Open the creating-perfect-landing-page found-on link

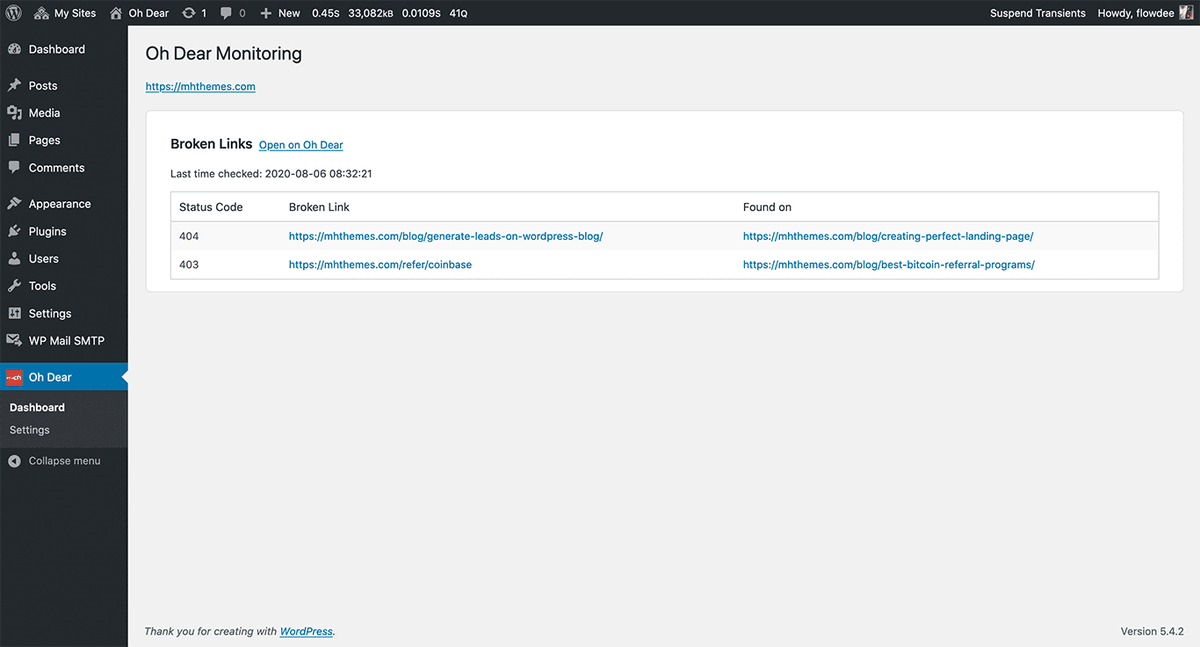point(888,237)
